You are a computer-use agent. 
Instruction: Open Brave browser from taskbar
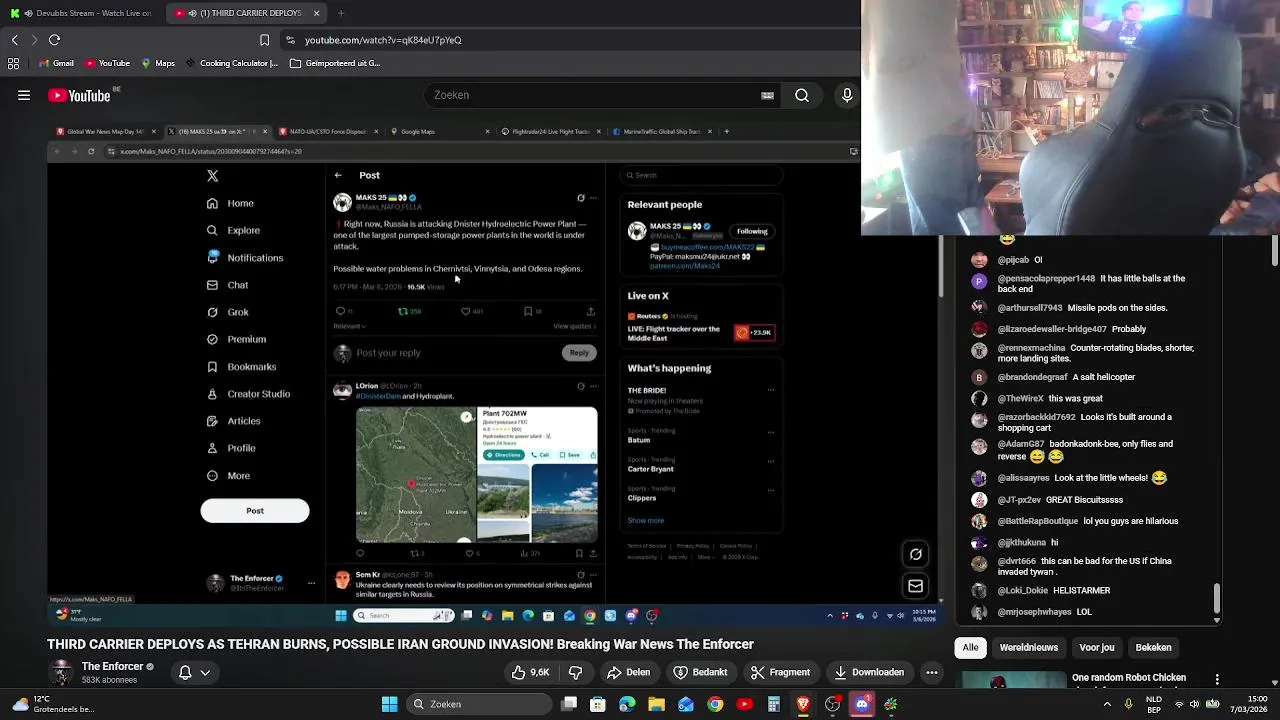[803, 704]
